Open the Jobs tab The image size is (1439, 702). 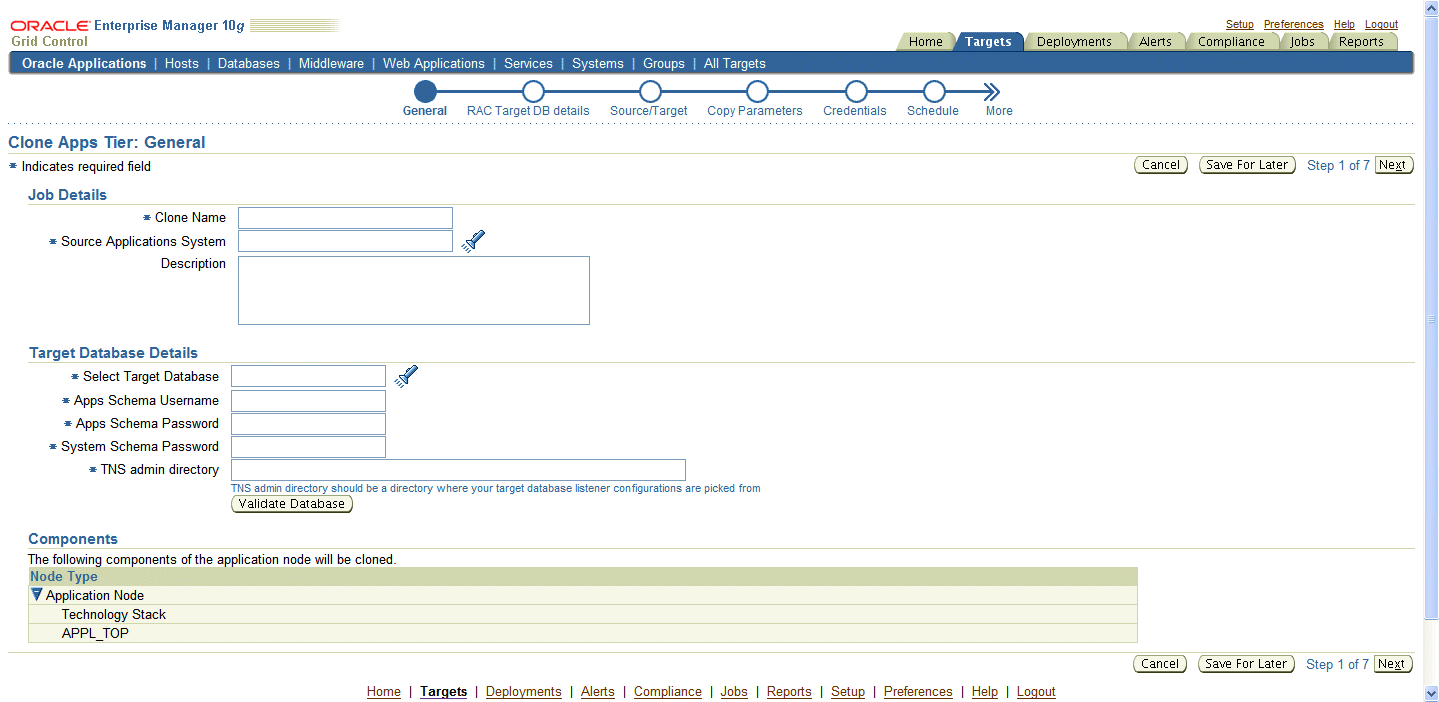pos(1302,41)
